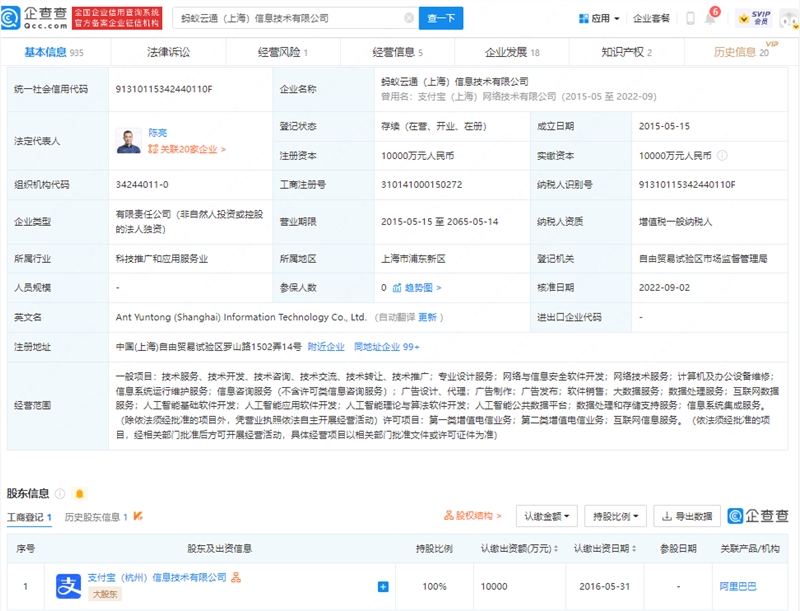800x611 pixels.
Task: Switch to 经营风险 tab
Action: [283, 52]
